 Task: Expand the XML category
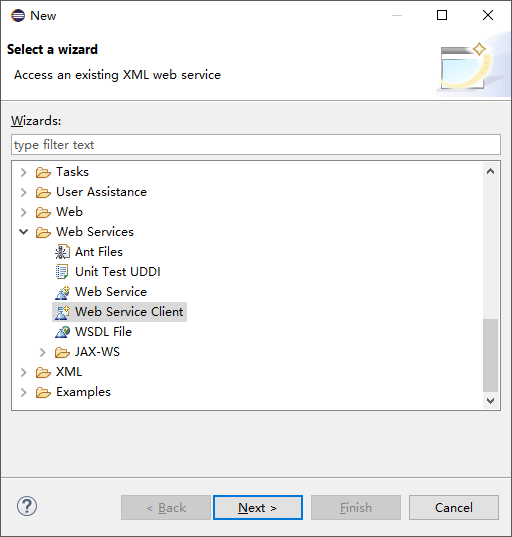(24, 372)
